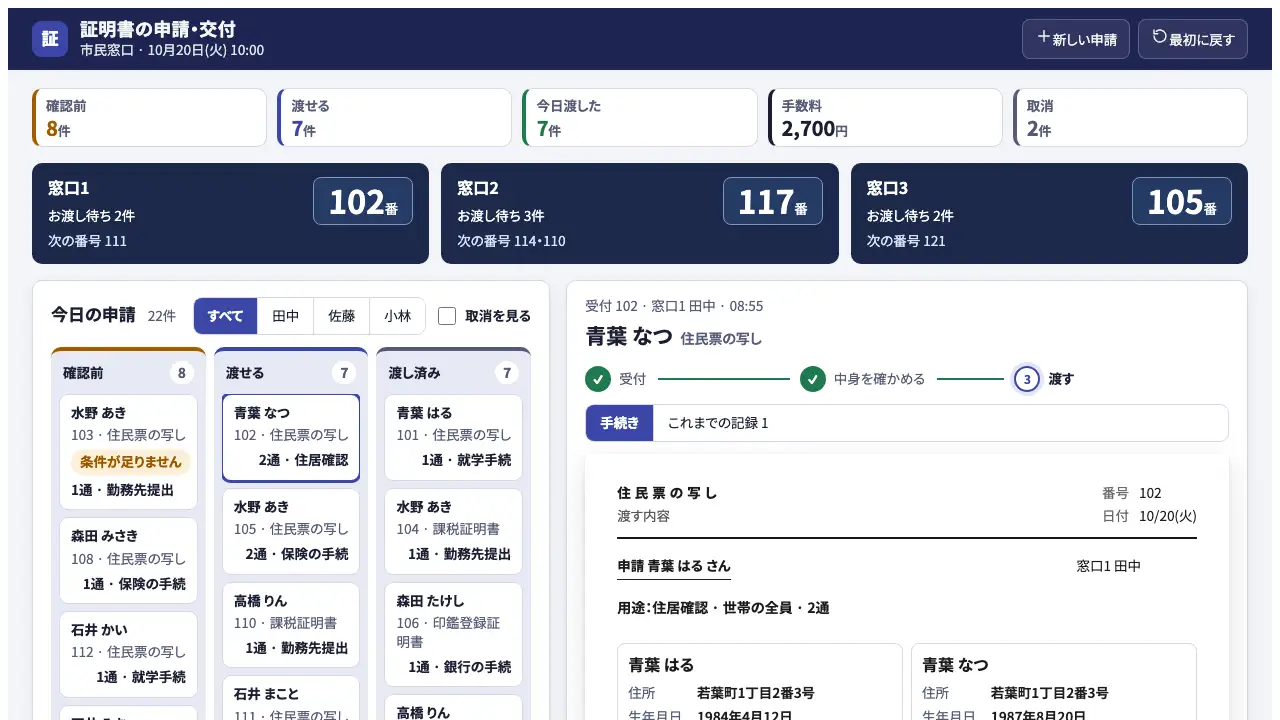
Task: Open the 水野 あき 105 card
Action: (x=291, y=530)
